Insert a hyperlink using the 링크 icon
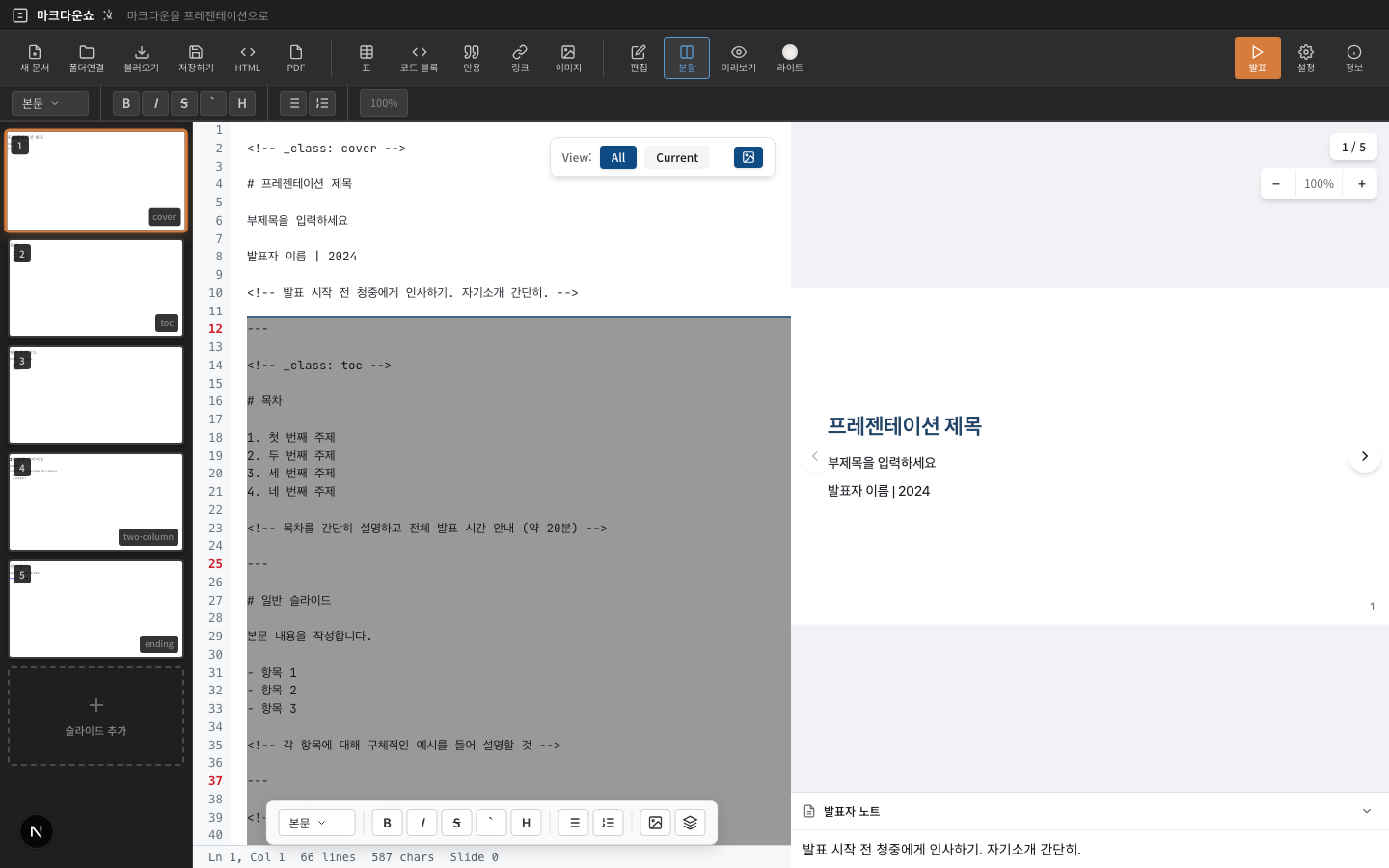Screen dimensions: 1389x868 pos(520,58)
